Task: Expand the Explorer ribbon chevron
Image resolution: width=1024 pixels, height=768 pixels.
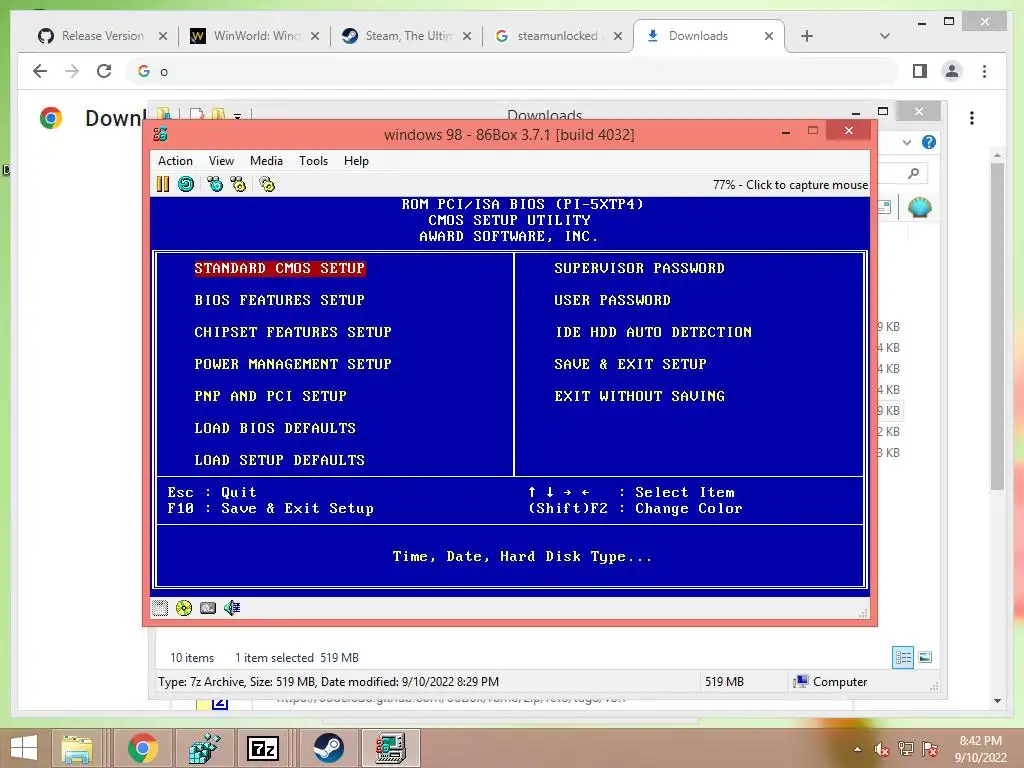Action: (906, 142)
